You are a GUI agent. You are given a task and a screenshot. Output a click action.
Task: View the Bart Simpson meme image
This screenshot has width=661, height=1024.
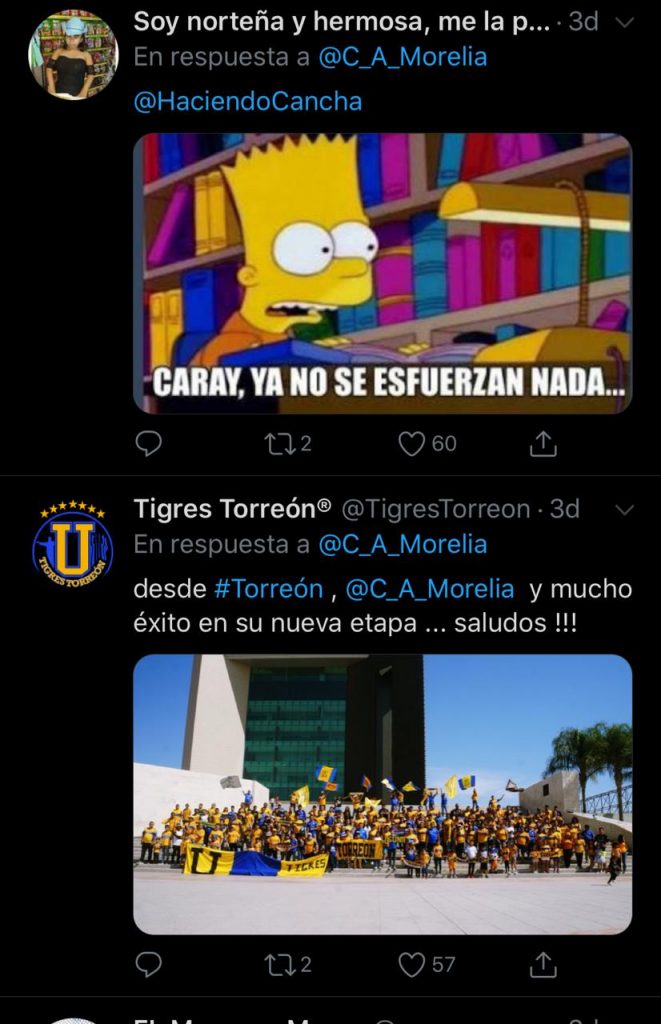tap(383, 274)
